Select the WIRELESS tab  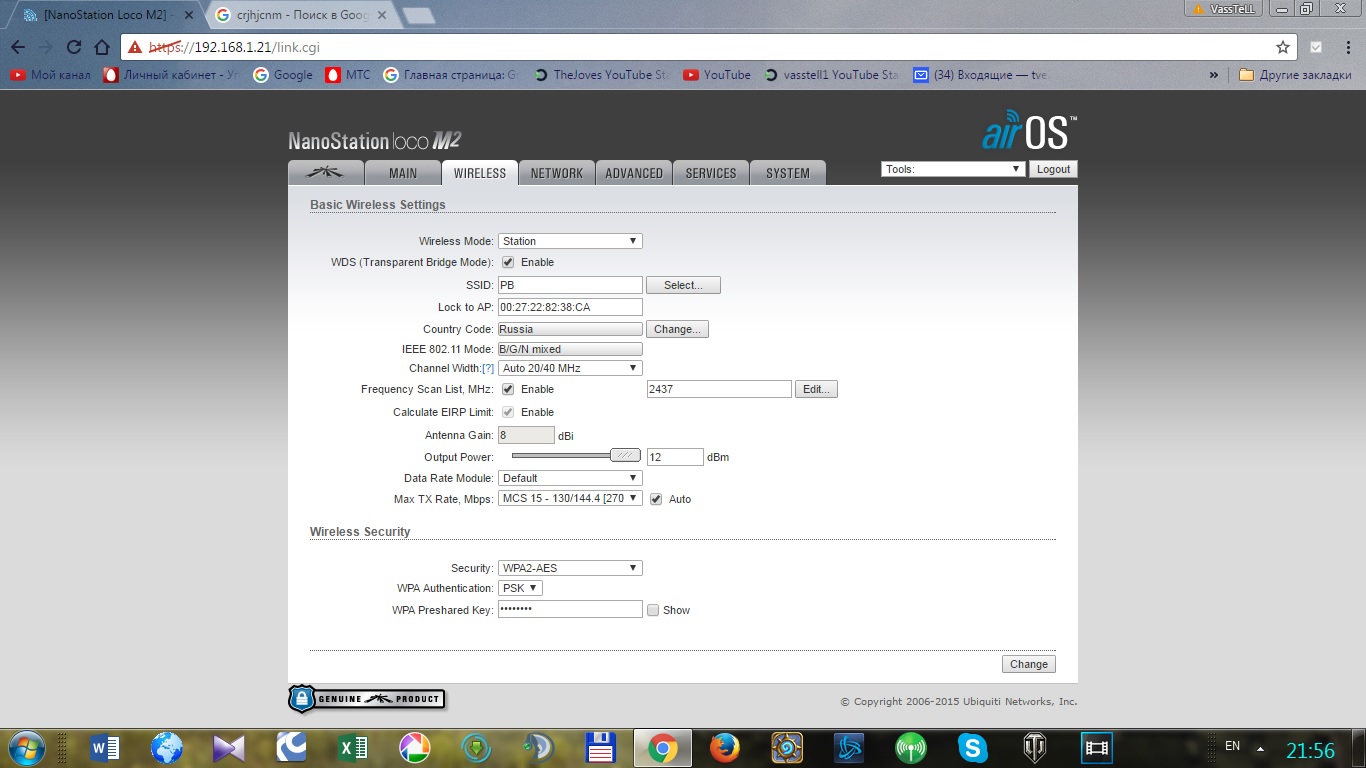pyautogui.click(x=480, y=172)
